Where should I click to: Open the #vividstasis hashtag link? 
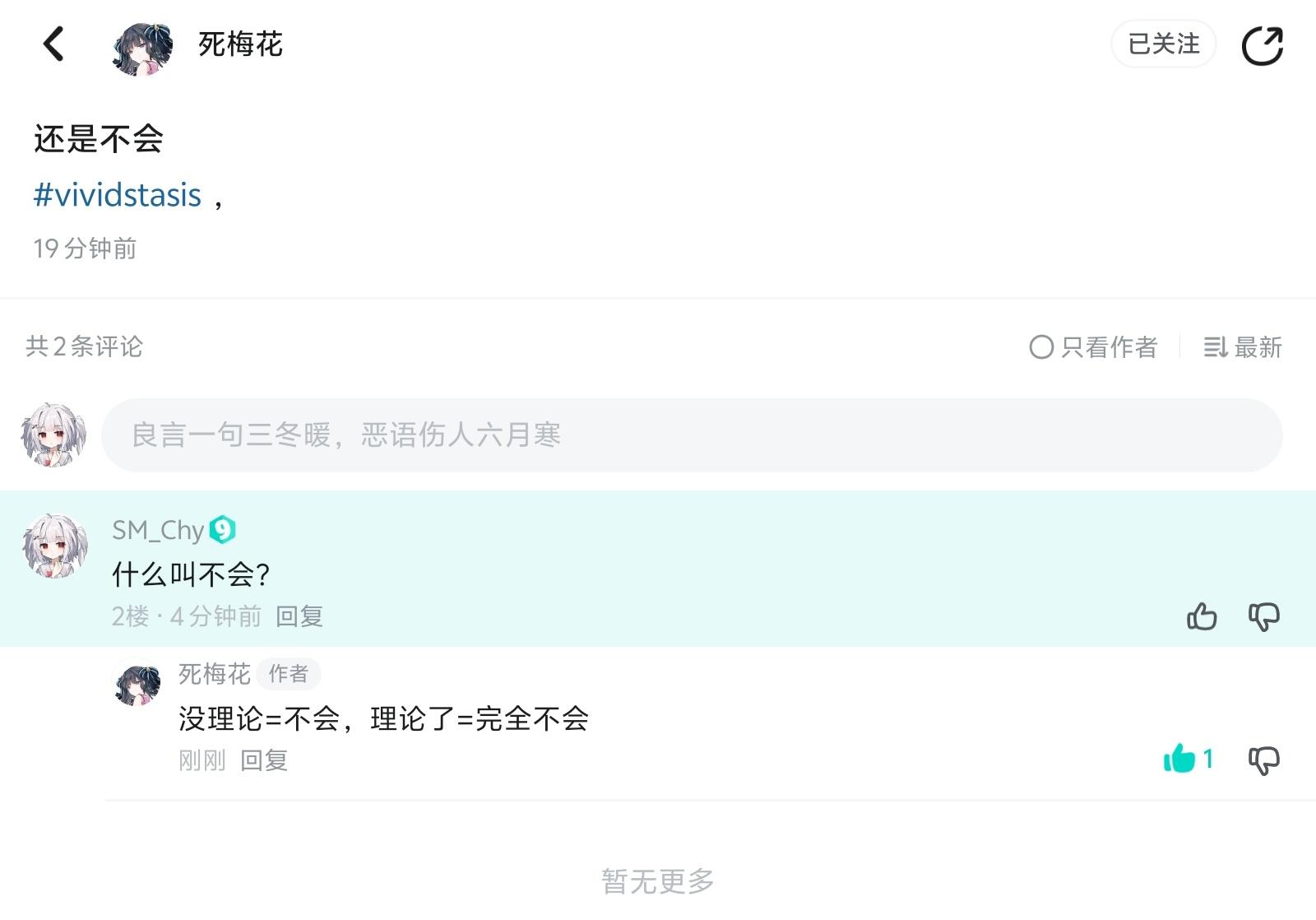click(118, 196)
